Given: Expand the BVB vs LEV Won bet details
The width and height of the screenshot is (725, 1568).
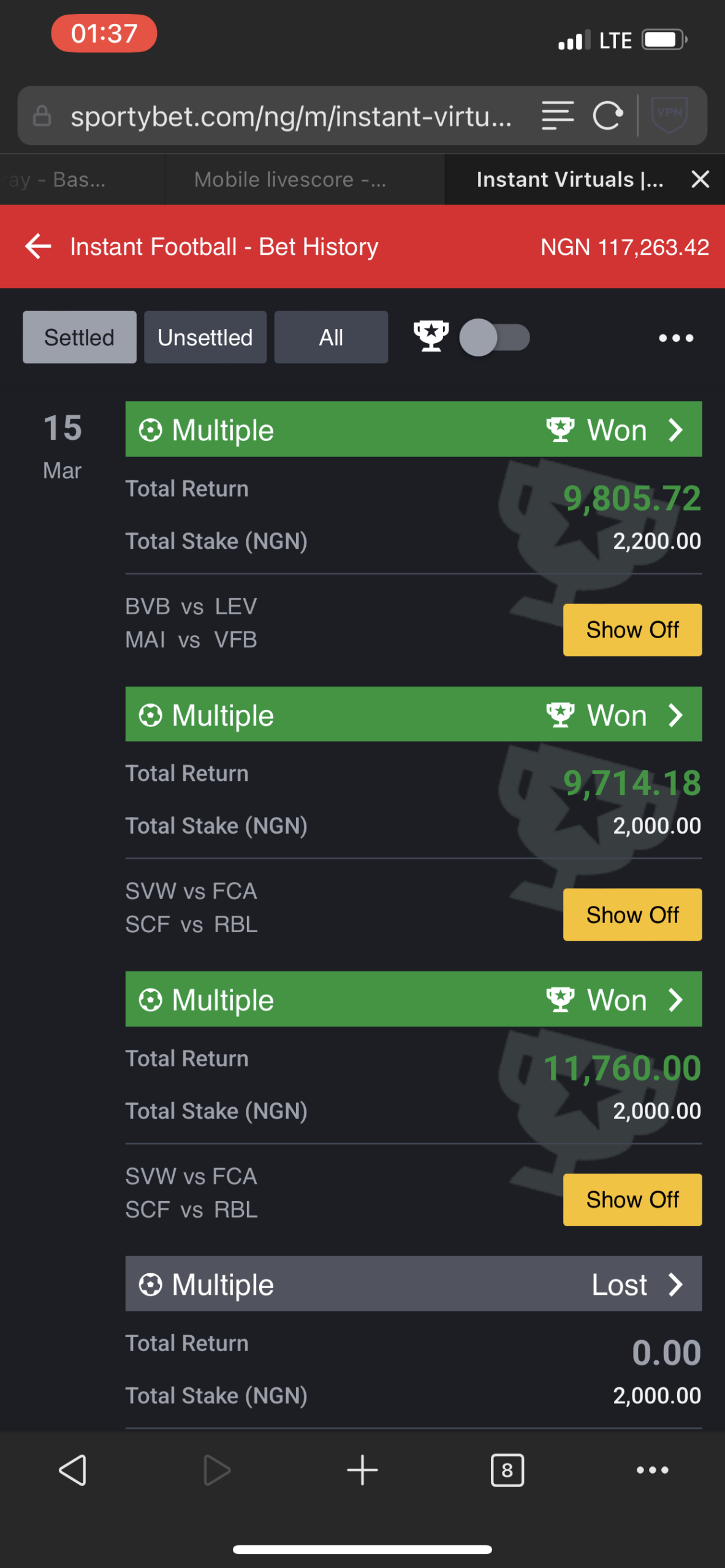Looking at the screenshot, I should click(414, 429).
